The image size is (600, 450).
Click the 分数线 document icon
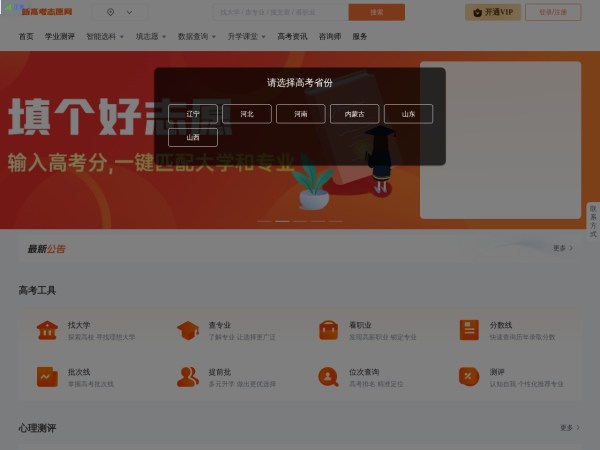point(469,330)
